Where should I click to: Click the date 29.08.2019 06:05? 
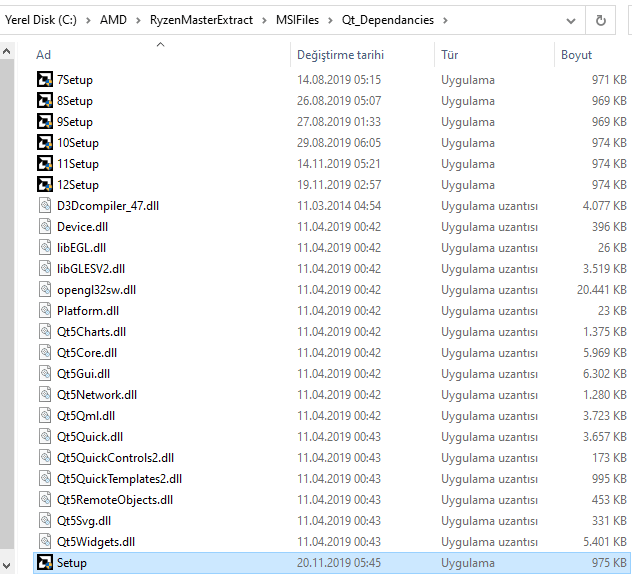(x=339, y=143)
